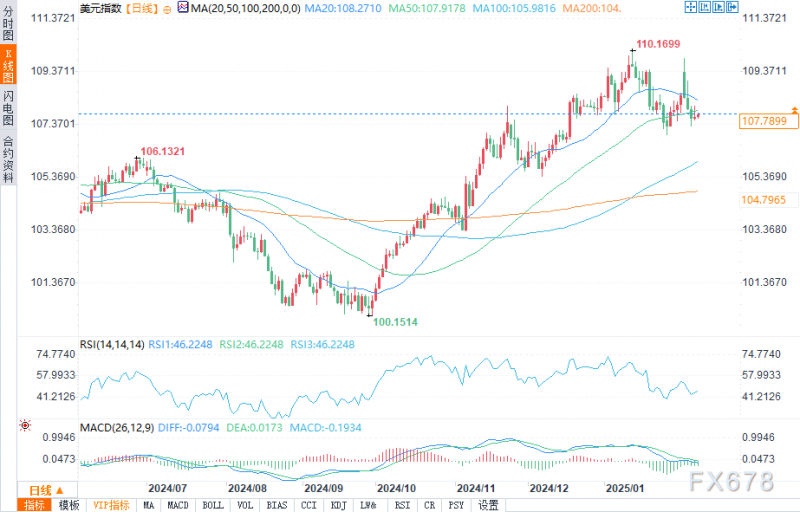Switch to 分时图 view in left sidebar
800x512 pixels.
[8, 23]
